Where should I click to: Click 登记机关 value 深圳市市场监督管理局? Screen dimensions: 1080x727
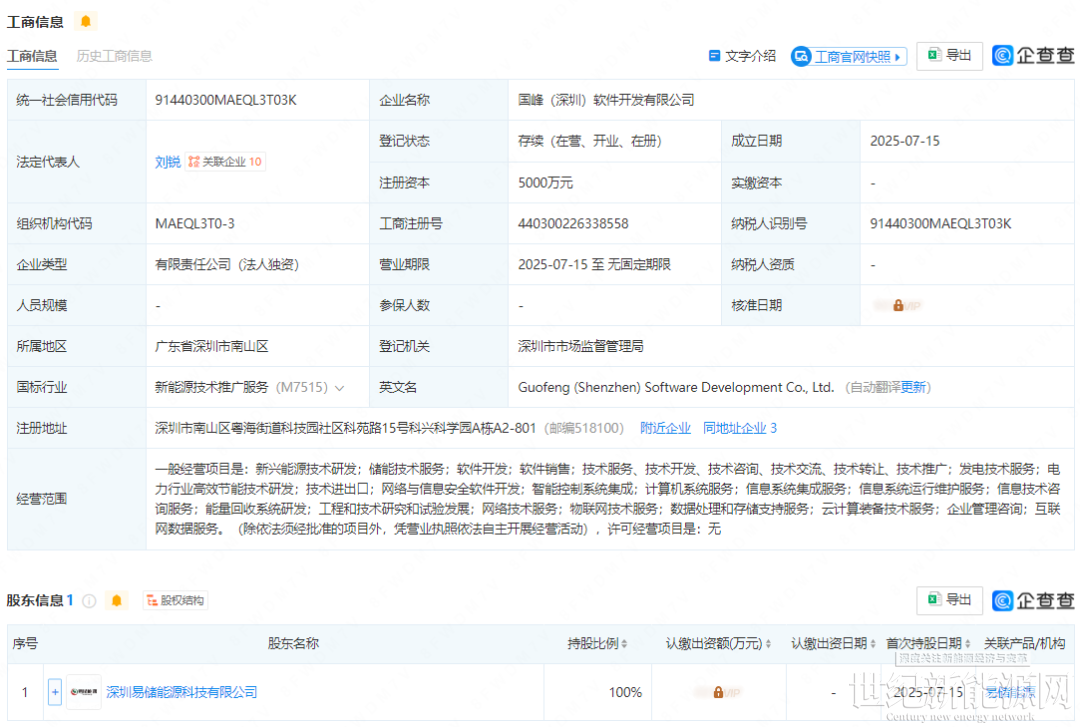coord(581,346)
